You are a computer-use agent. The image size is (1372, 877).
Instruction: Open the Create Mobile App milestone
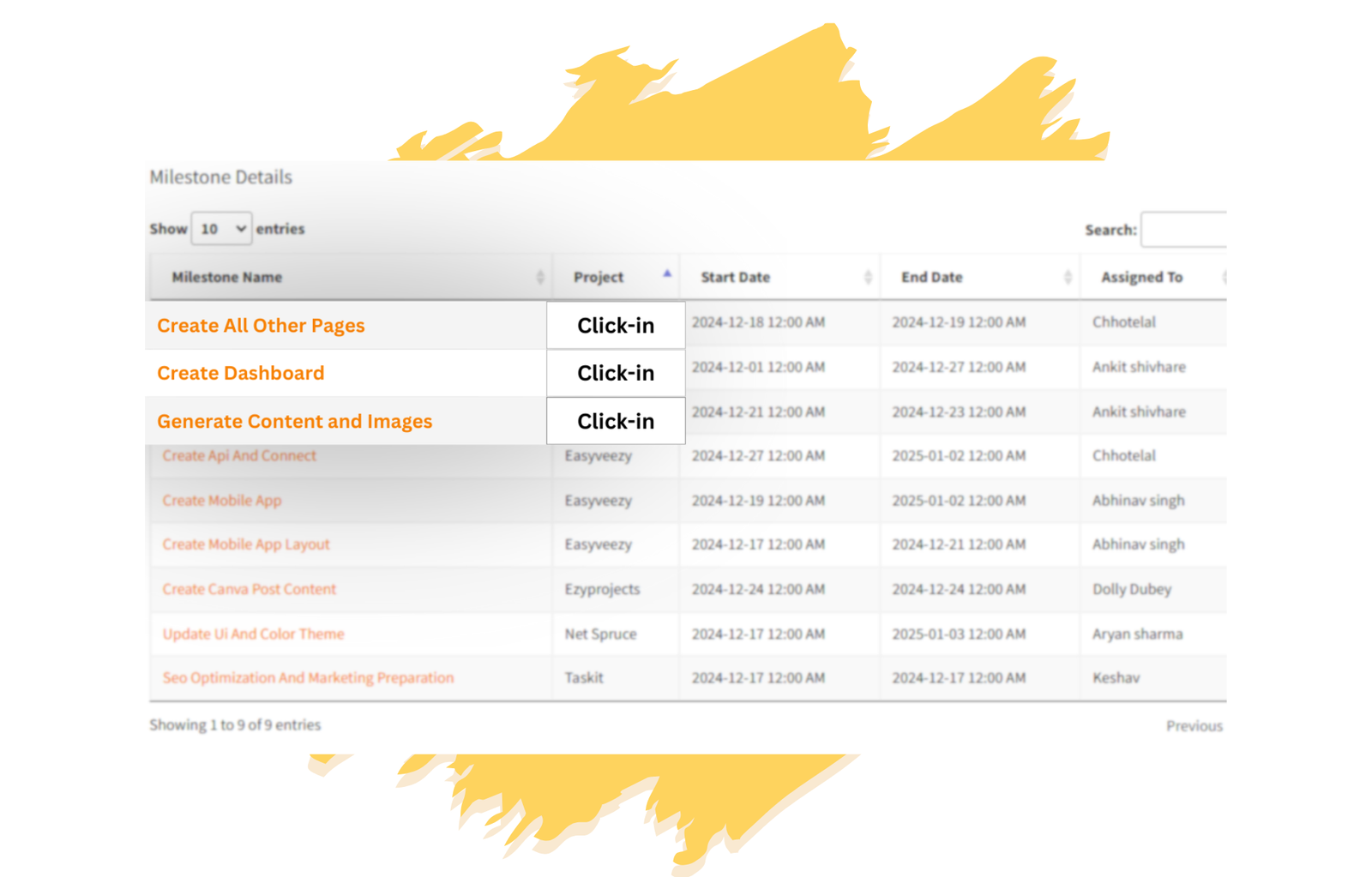(x=221, y=501)
